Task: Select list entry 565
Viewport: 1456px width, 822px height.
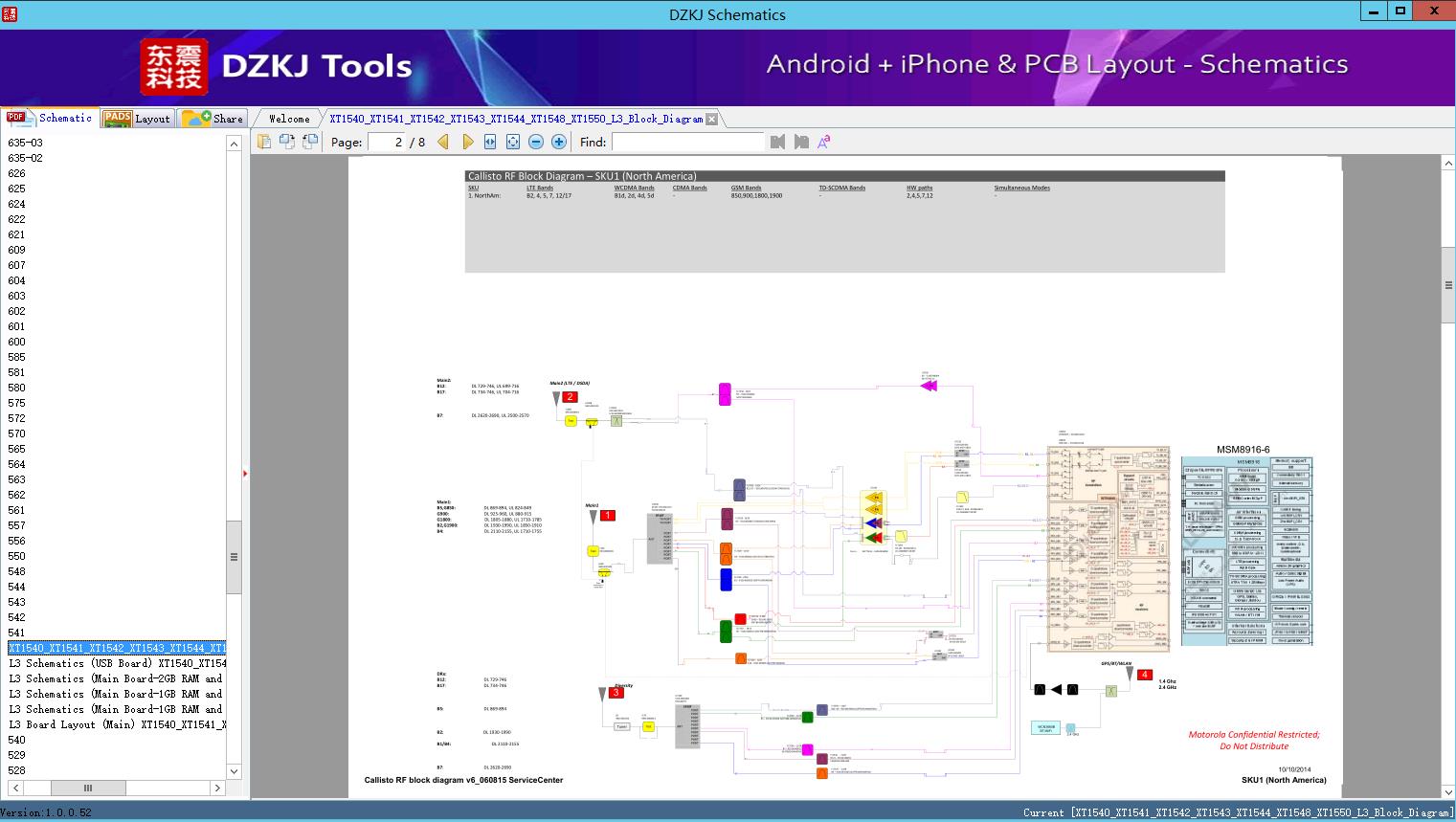Action: (17, 449)
